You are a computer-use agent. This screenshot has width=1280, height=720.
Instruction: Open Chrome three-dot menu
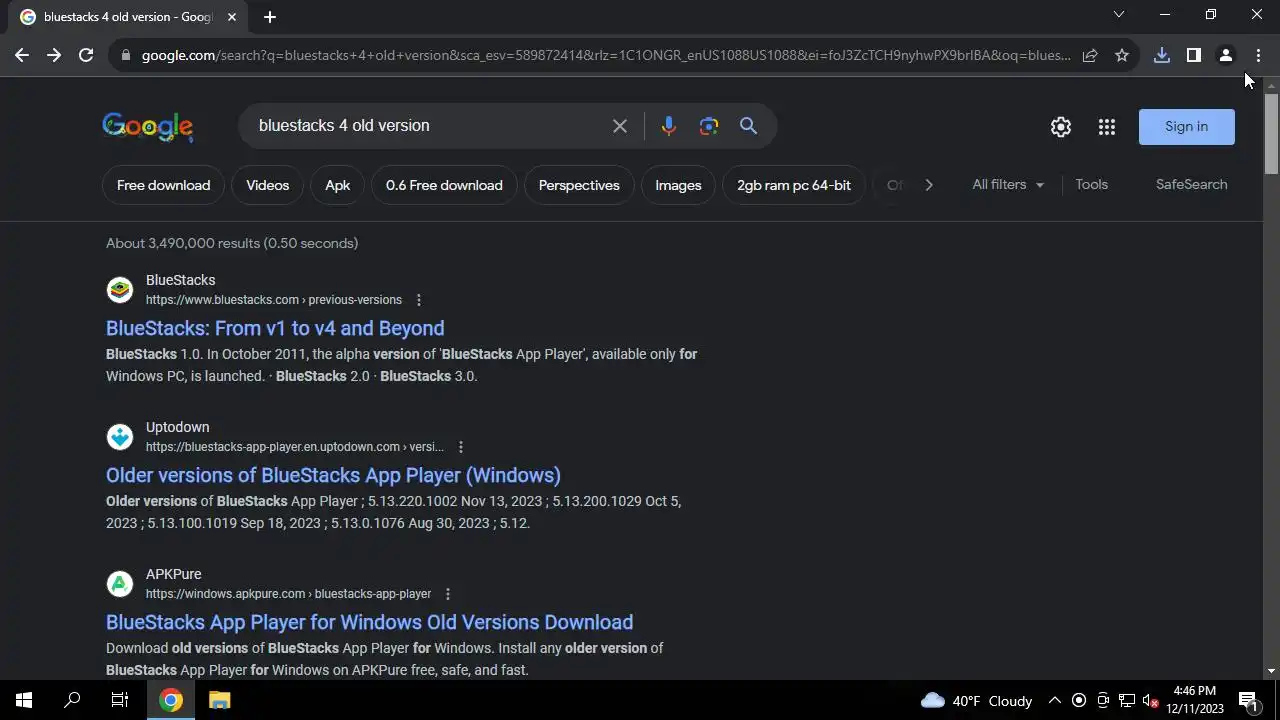pos(1258,55)
